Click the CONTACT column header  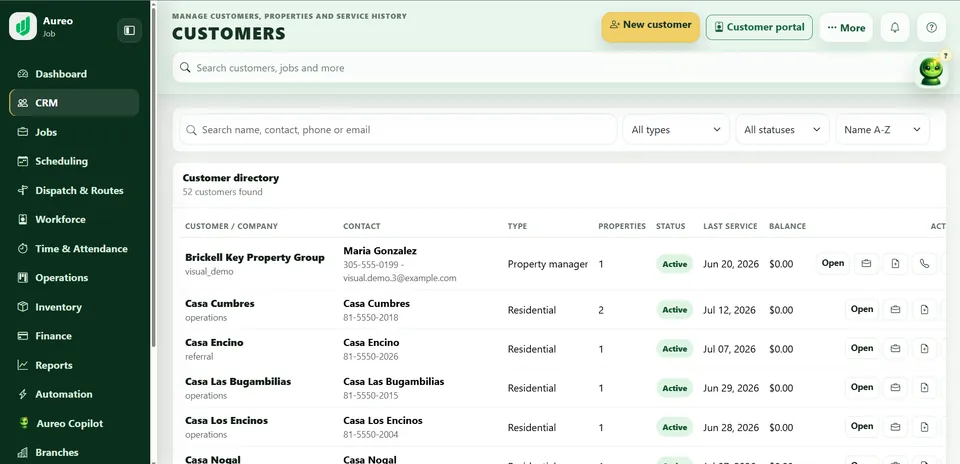point(362,226)
